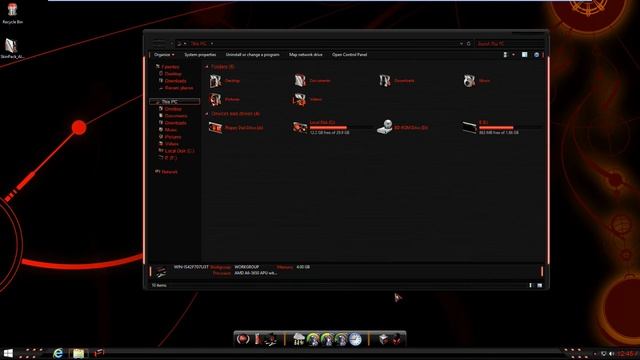The image size is (640, 360).
Task: Click the 10 items status bar text
Action: point(159,285)
